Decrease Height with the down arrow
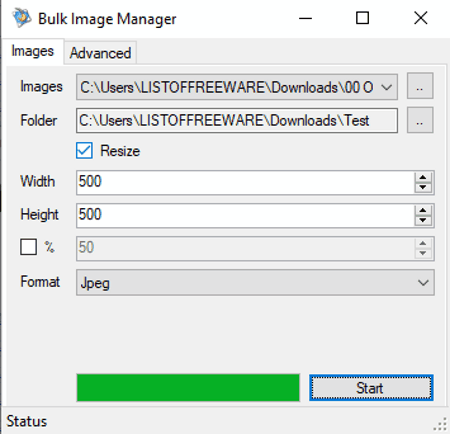 coord(423,220)
